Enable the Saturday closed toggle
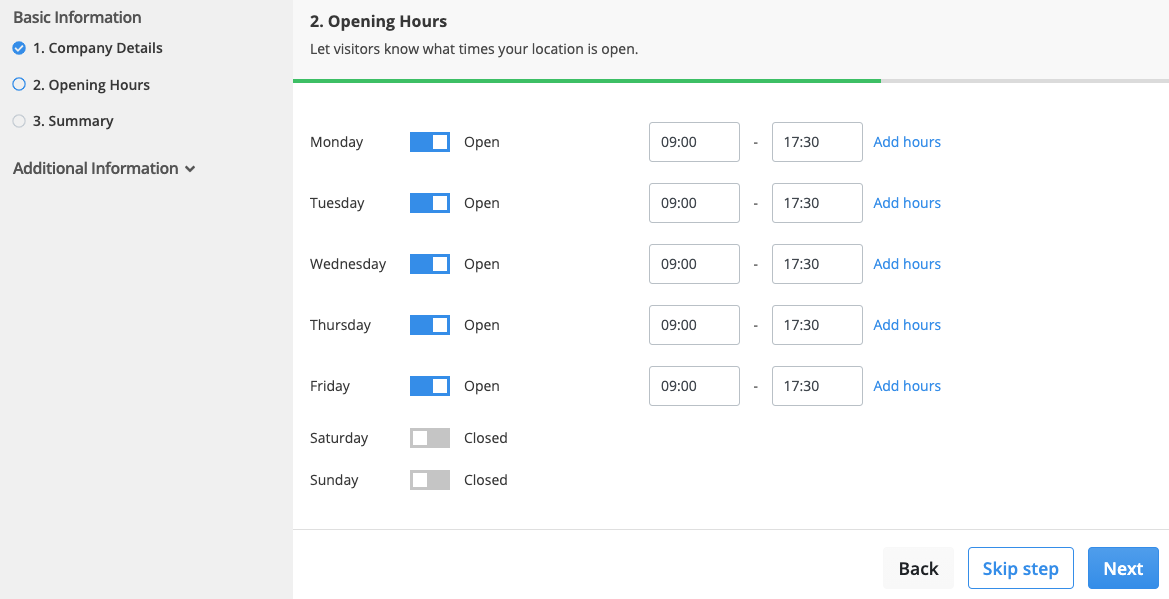1169x599 pixels. (x=430, y=438)
